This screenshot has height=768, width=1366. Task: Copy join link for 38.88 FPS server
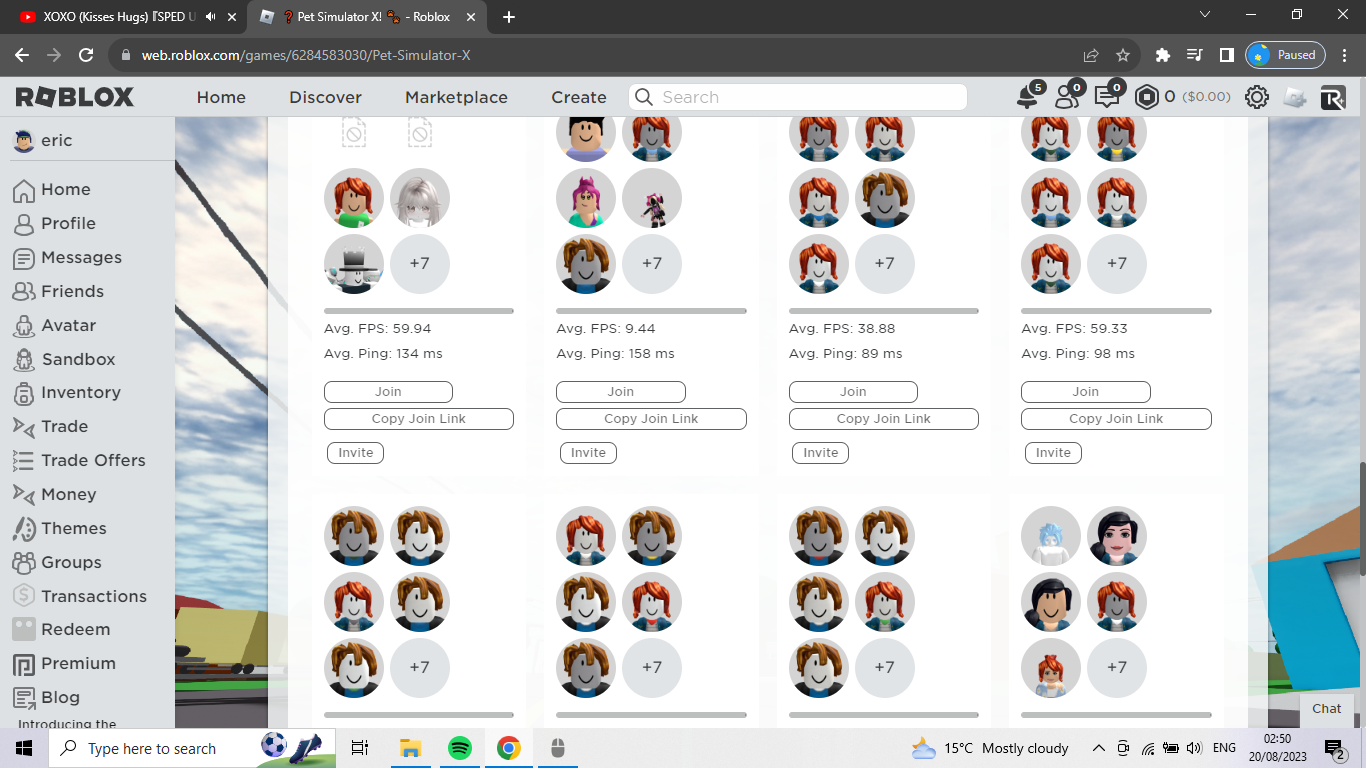click(884, 419)
